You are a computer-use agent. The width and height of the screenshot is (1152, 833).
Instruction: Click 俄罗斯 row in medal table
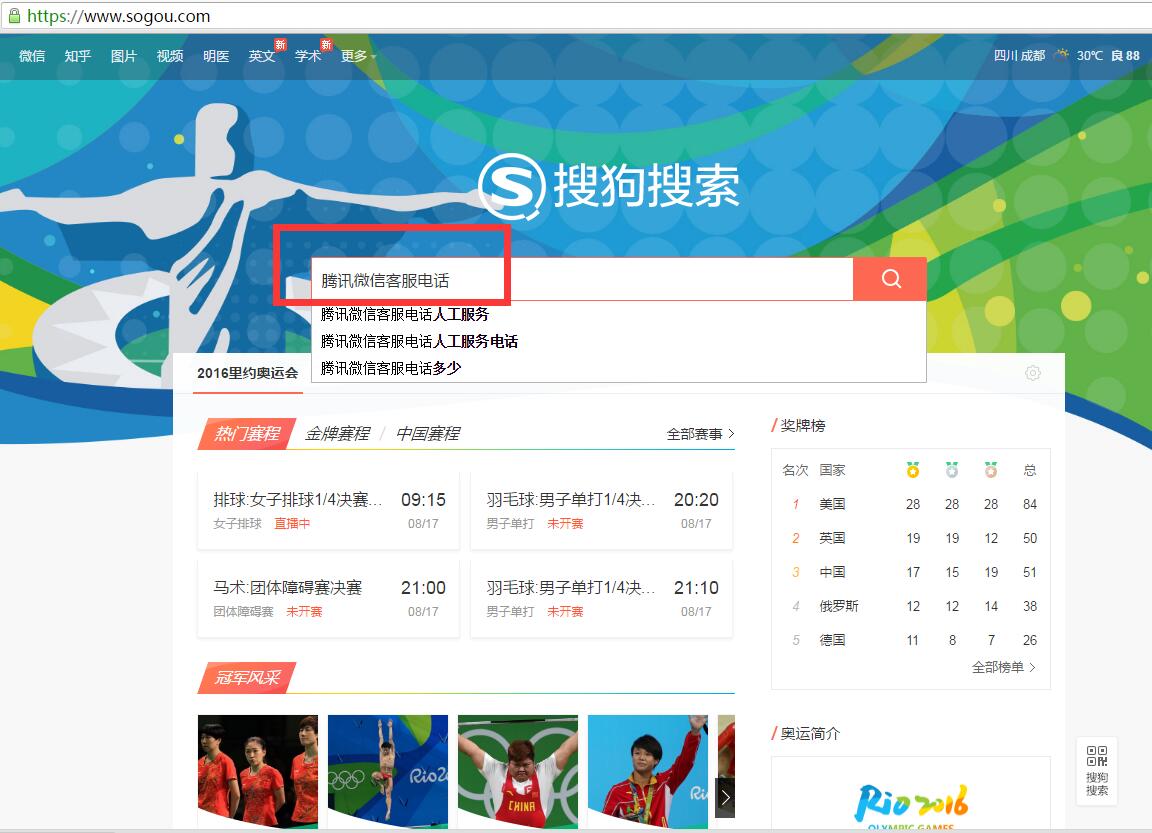tap(911, 606)
